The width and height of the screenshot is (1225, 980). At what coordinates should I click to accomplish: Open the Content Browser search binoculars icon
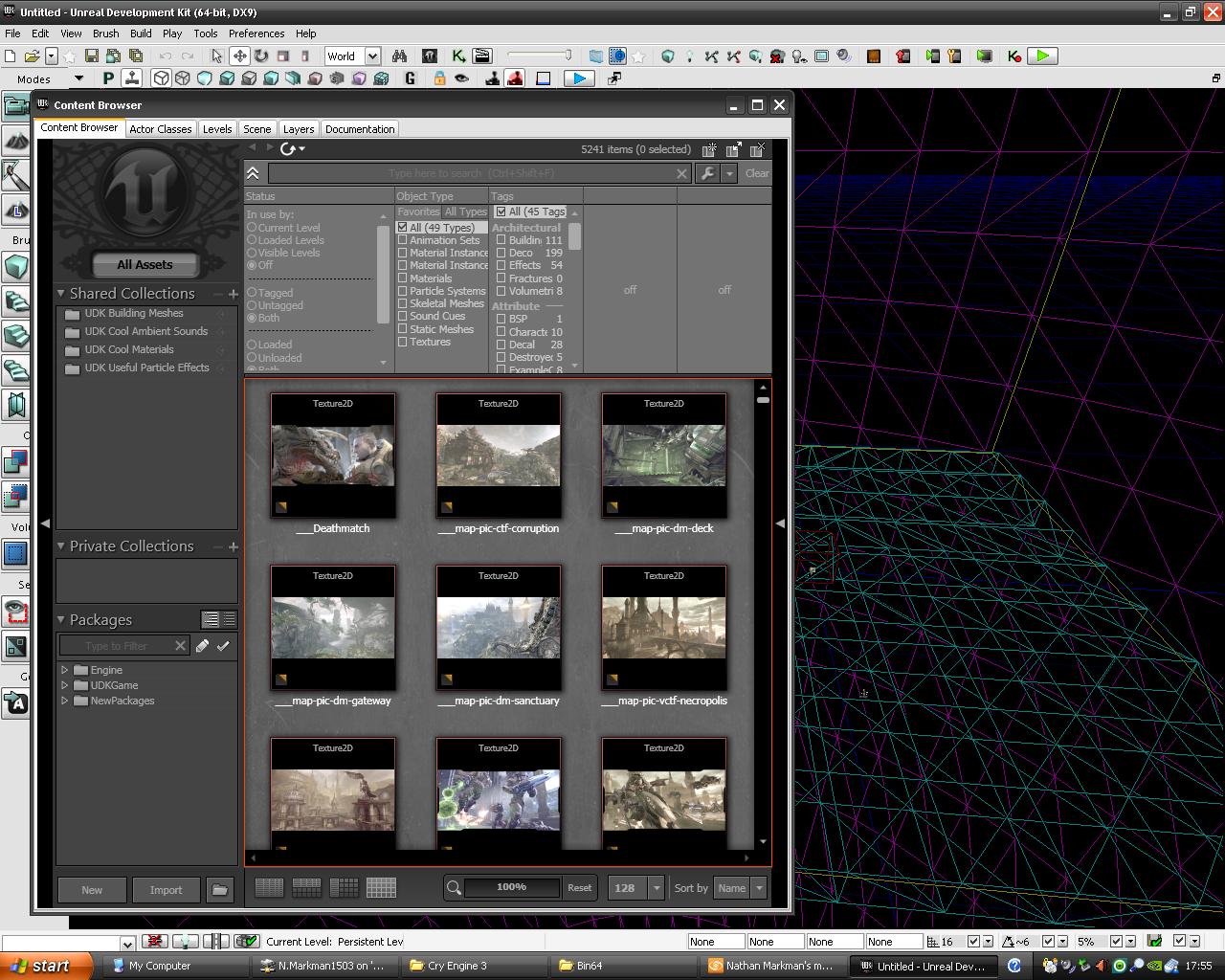point(399,56)
